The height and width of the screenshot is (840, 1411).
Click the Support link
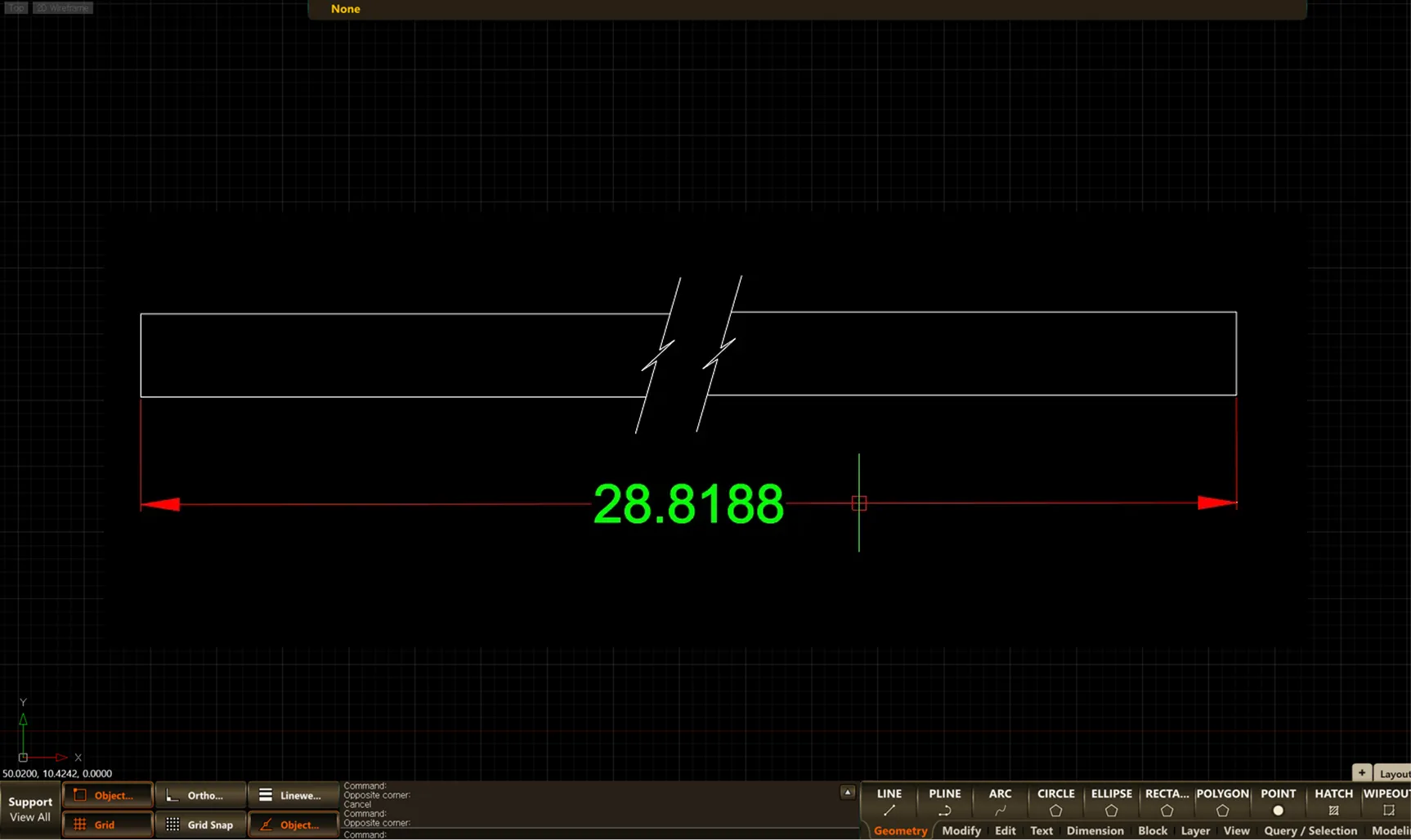coord(30,802)
